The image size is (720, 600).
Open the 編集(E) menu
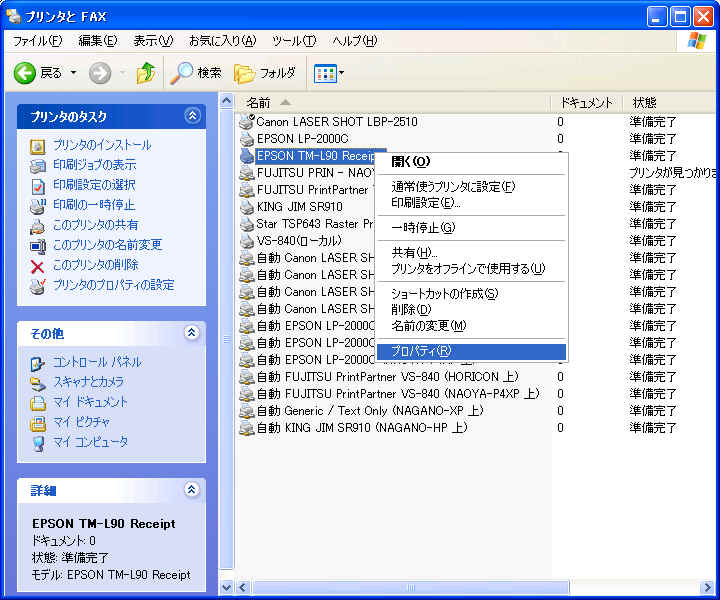tap(98, 41)
